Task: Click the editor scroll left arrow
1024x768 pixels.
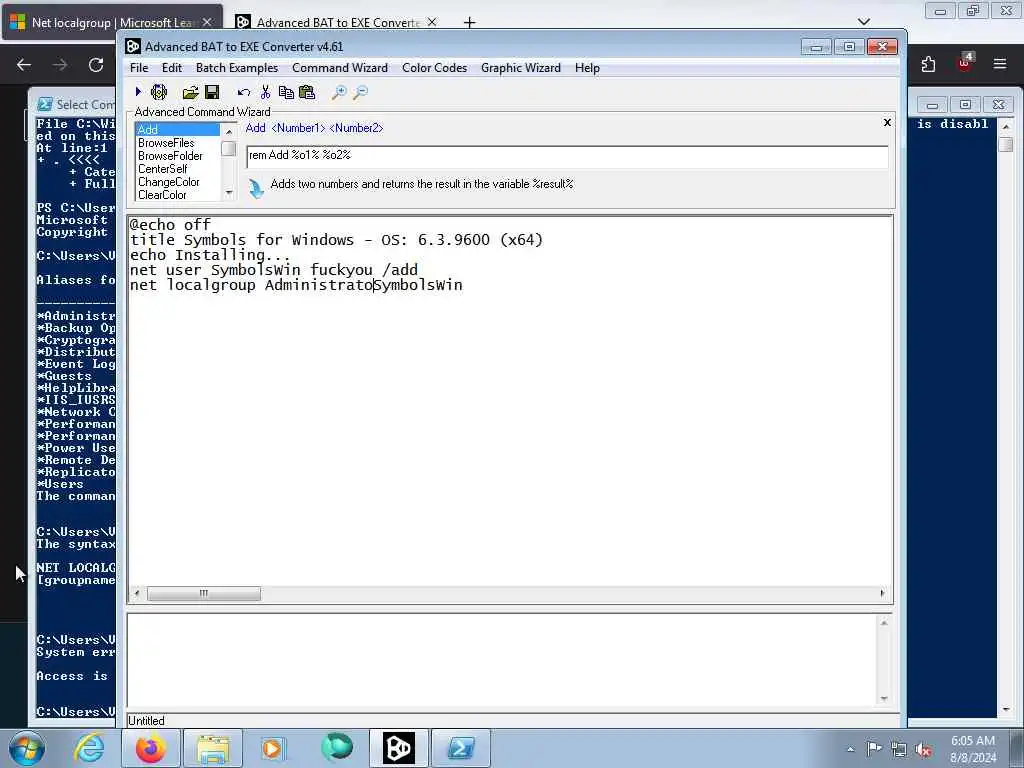Action: [x=136, y=594]
